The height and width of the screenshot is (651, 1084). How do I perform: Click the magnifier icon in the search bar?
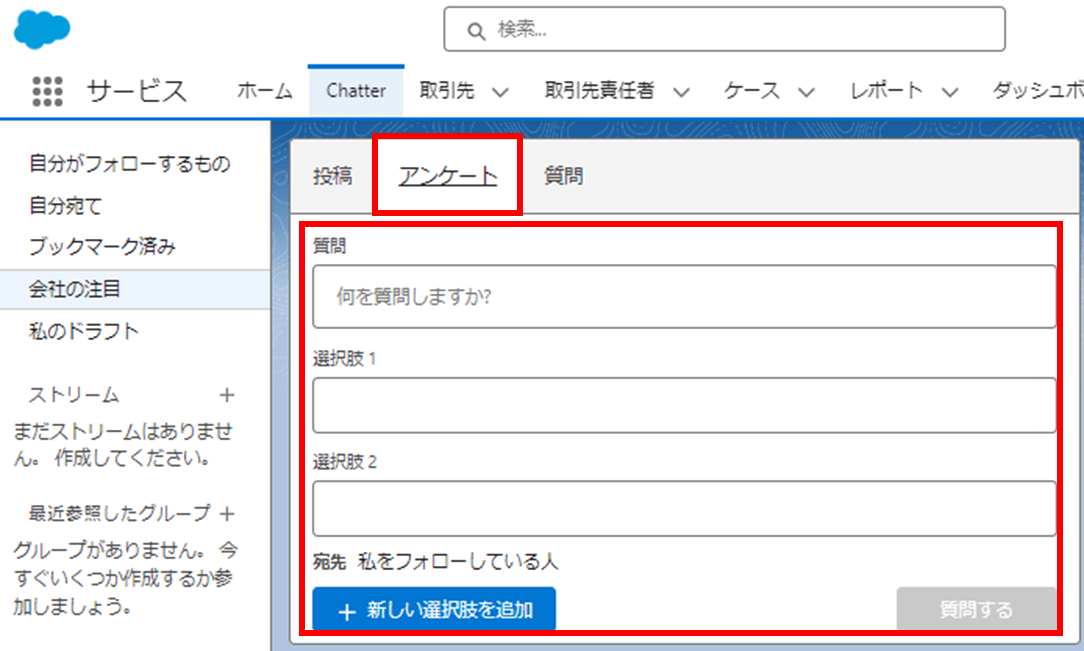click(x=474, y=30)
